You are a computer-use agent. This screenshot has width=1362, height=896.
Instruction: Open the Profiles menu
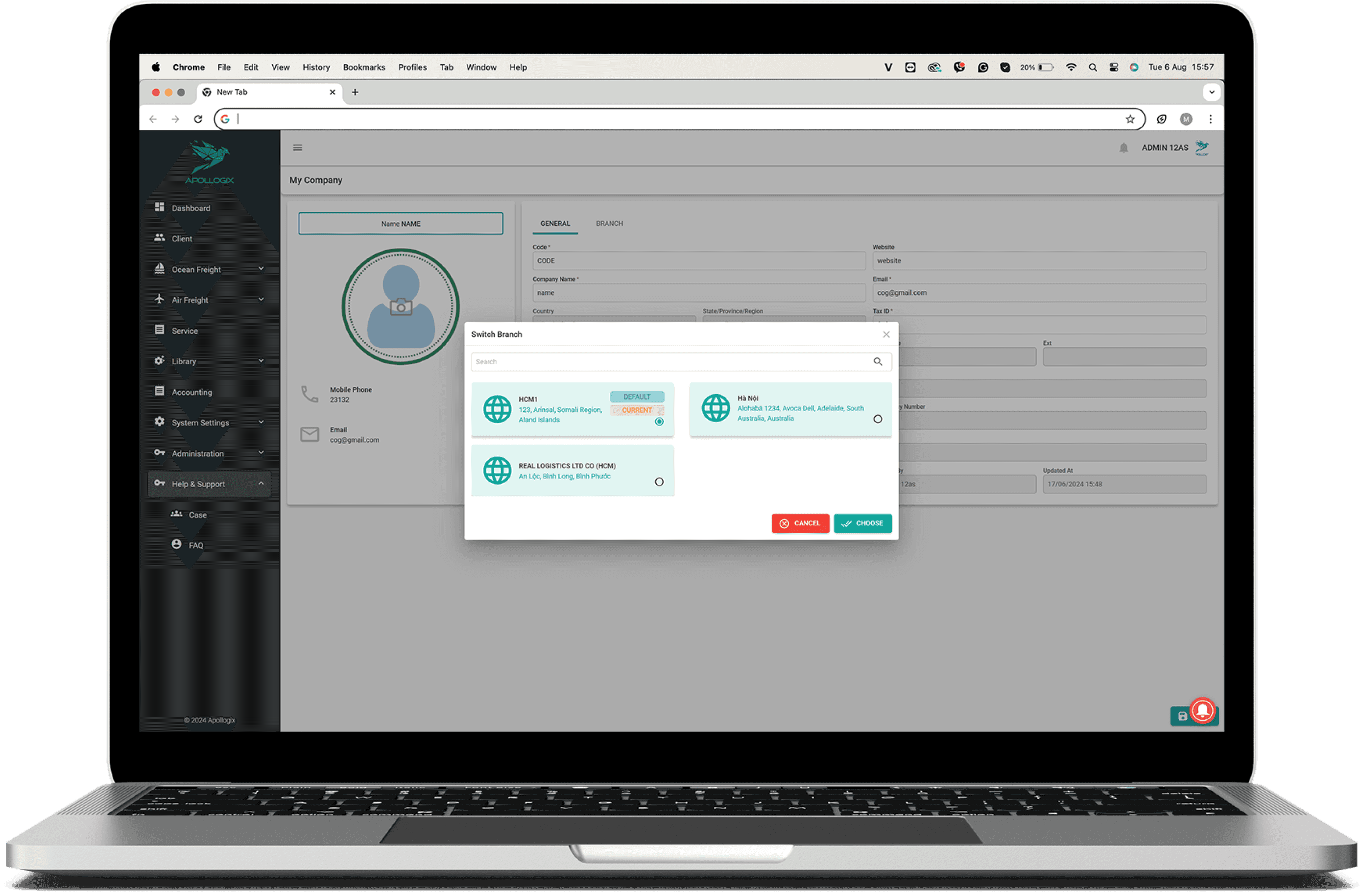point(412,68)
